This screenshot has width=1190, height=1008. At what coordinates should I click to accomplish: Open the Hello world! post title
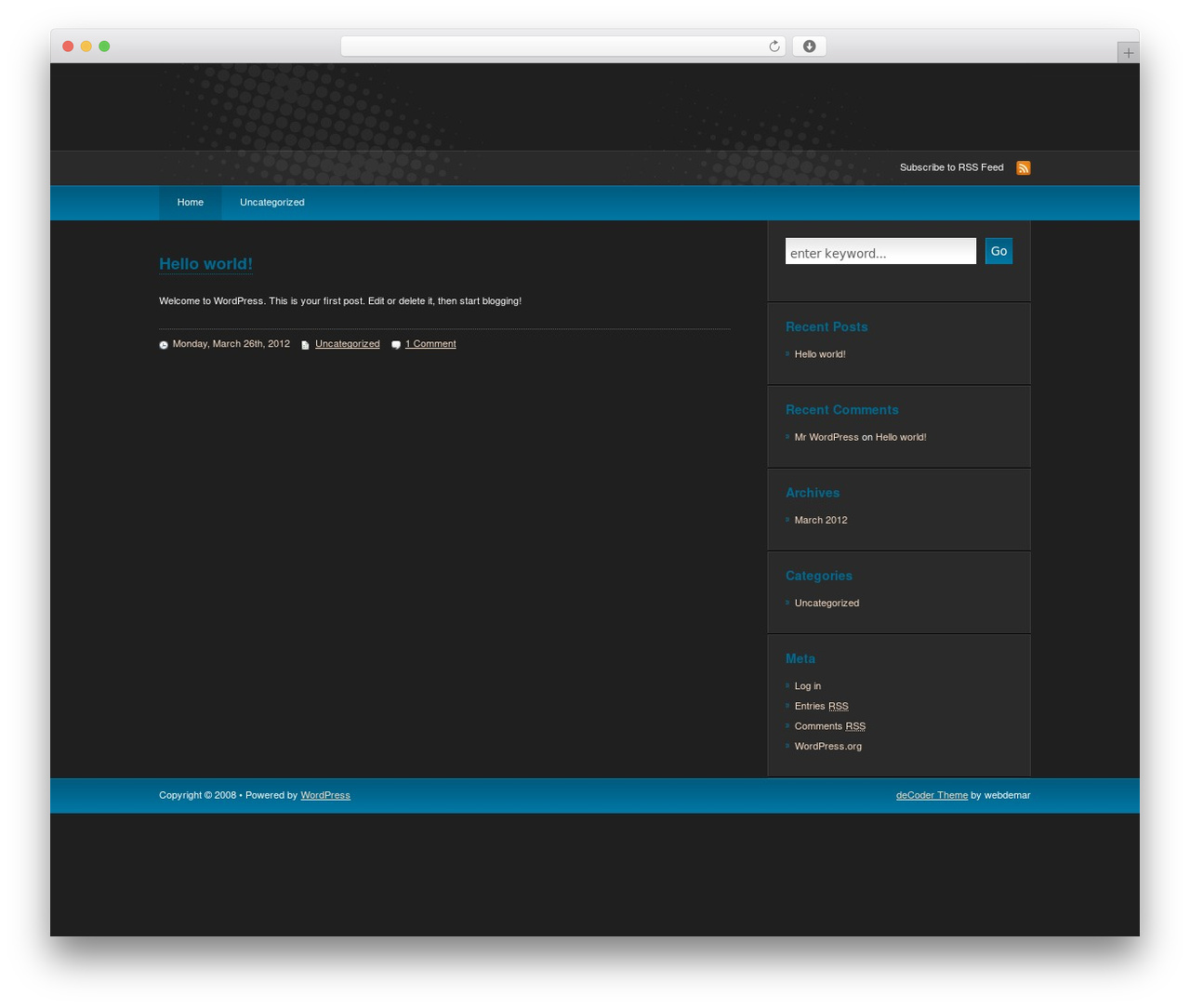click(x=205, y=264)
